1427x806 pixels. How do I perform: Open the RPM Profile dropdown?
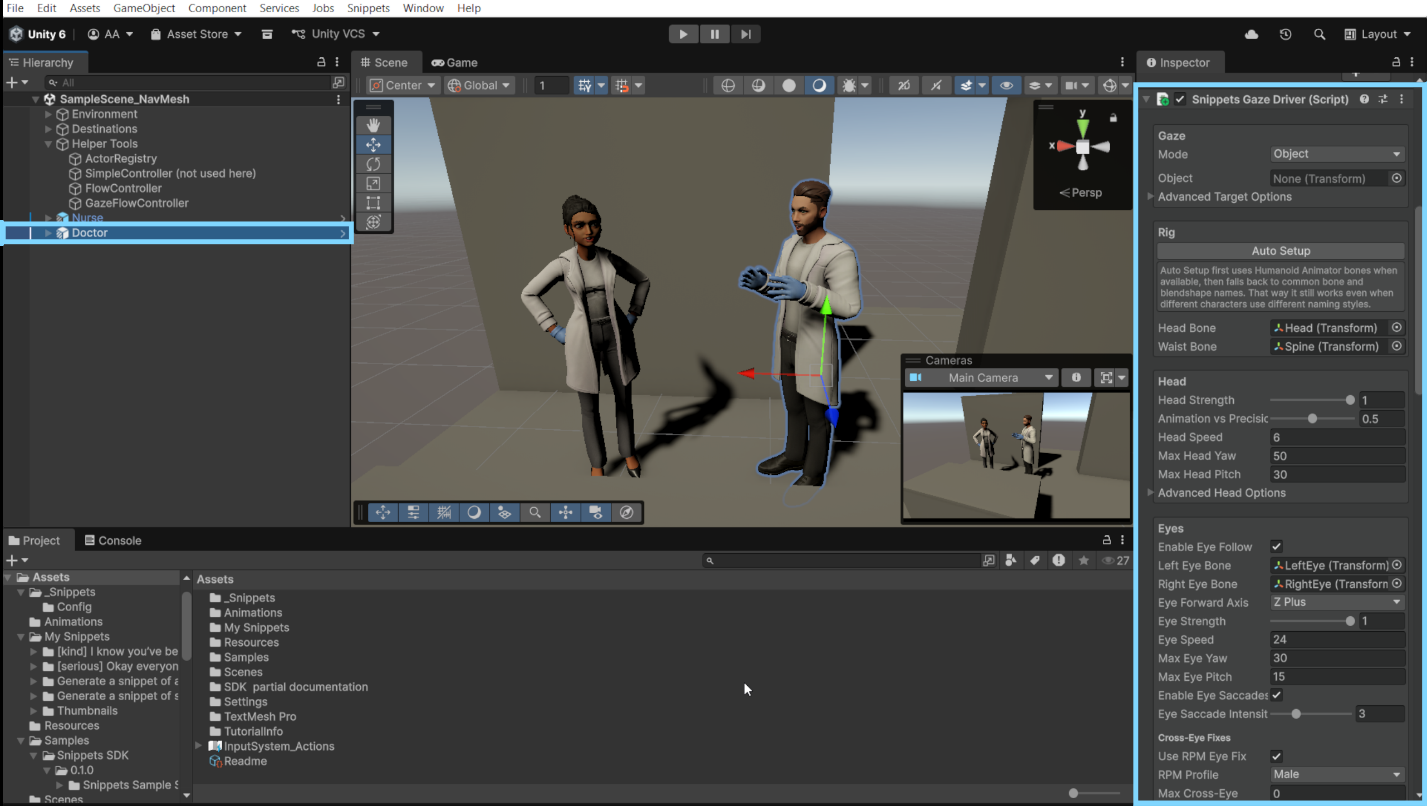1337,774
